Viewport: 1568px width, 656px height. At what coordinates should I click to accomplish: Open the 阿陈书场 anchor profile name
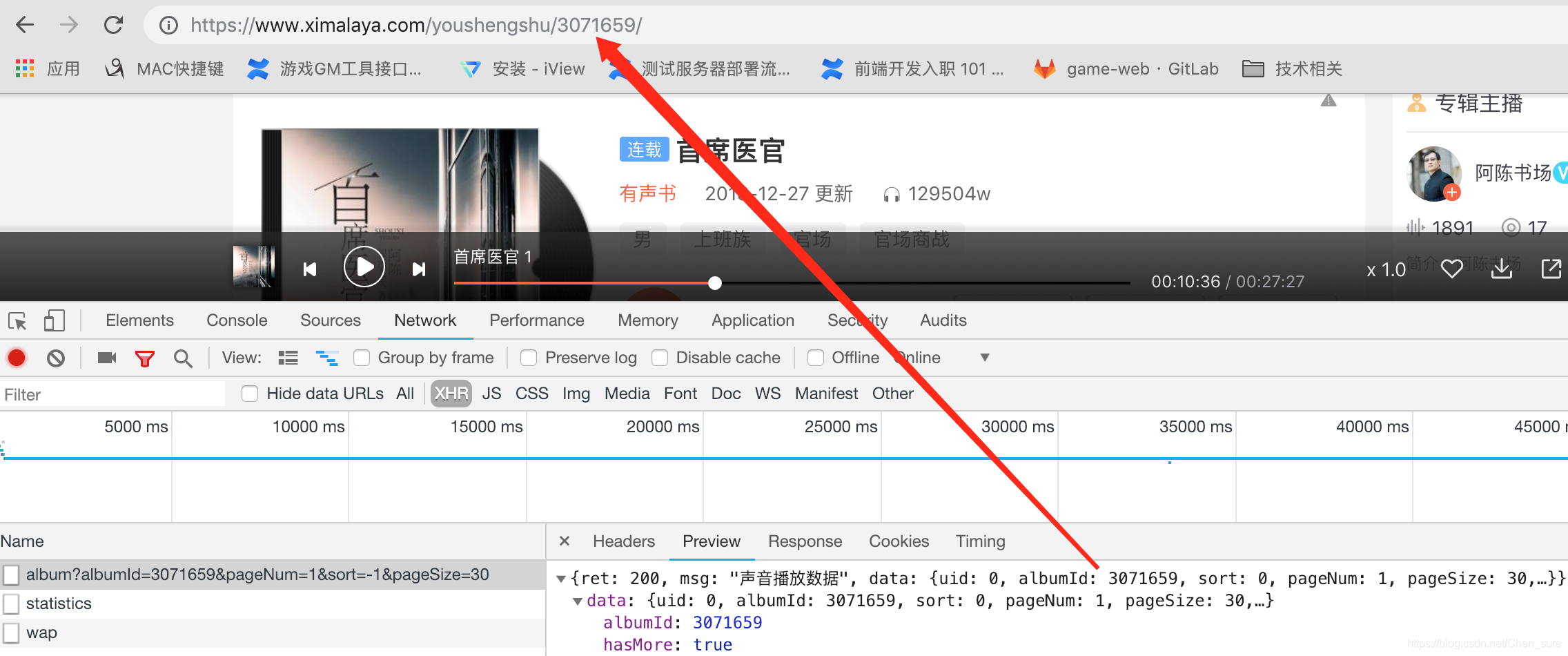pyautogui.click(x=1513, y=173)
